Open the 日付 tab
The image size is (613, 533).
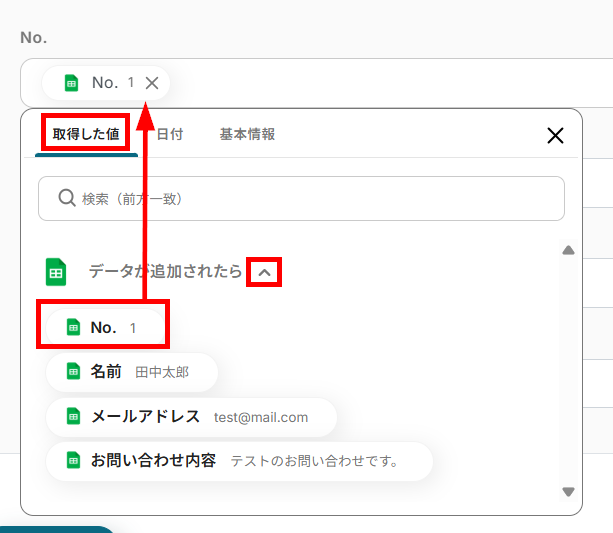pyautogui.click(x=170, y=134)
